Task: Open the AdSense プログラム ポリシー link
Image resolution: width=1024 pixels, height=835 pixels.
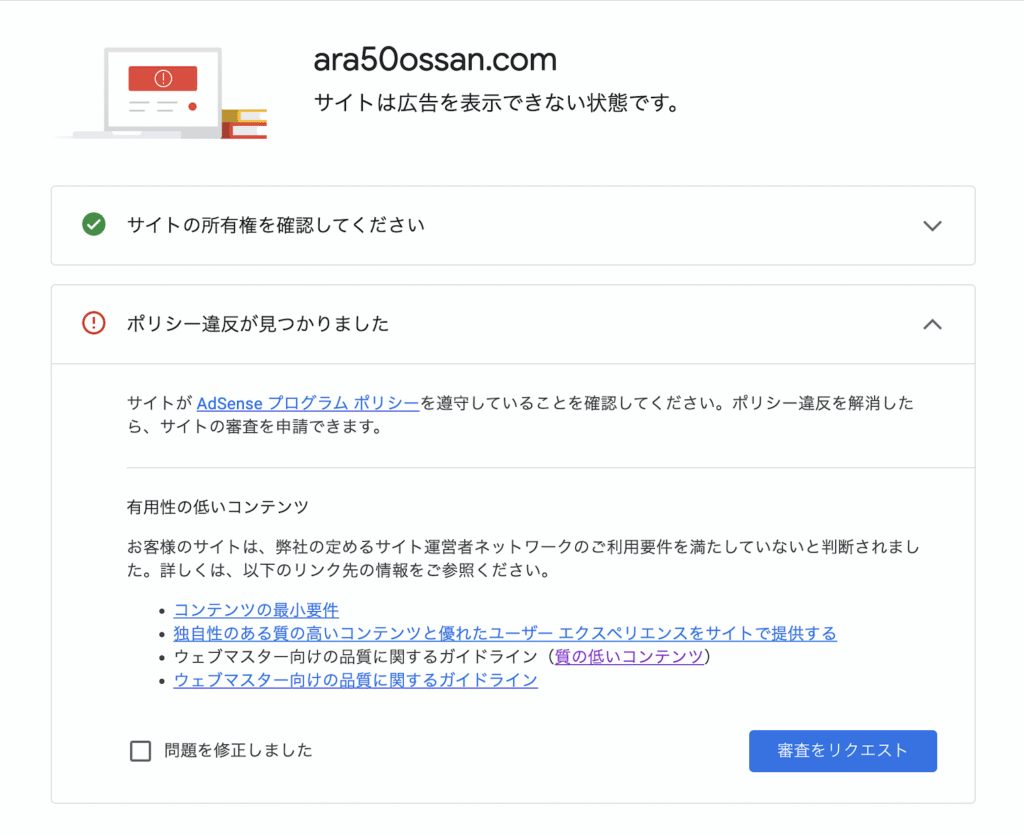Action: point(307,404)
